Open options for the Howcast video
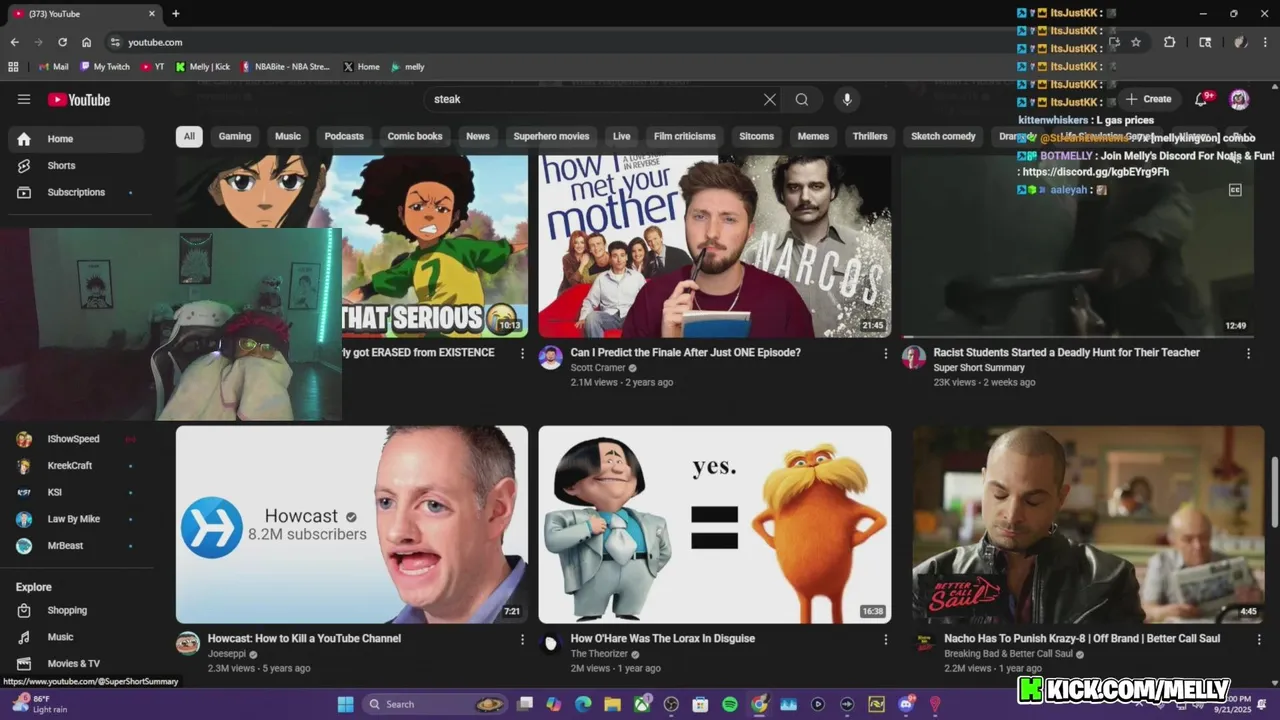 coord(522,639)
